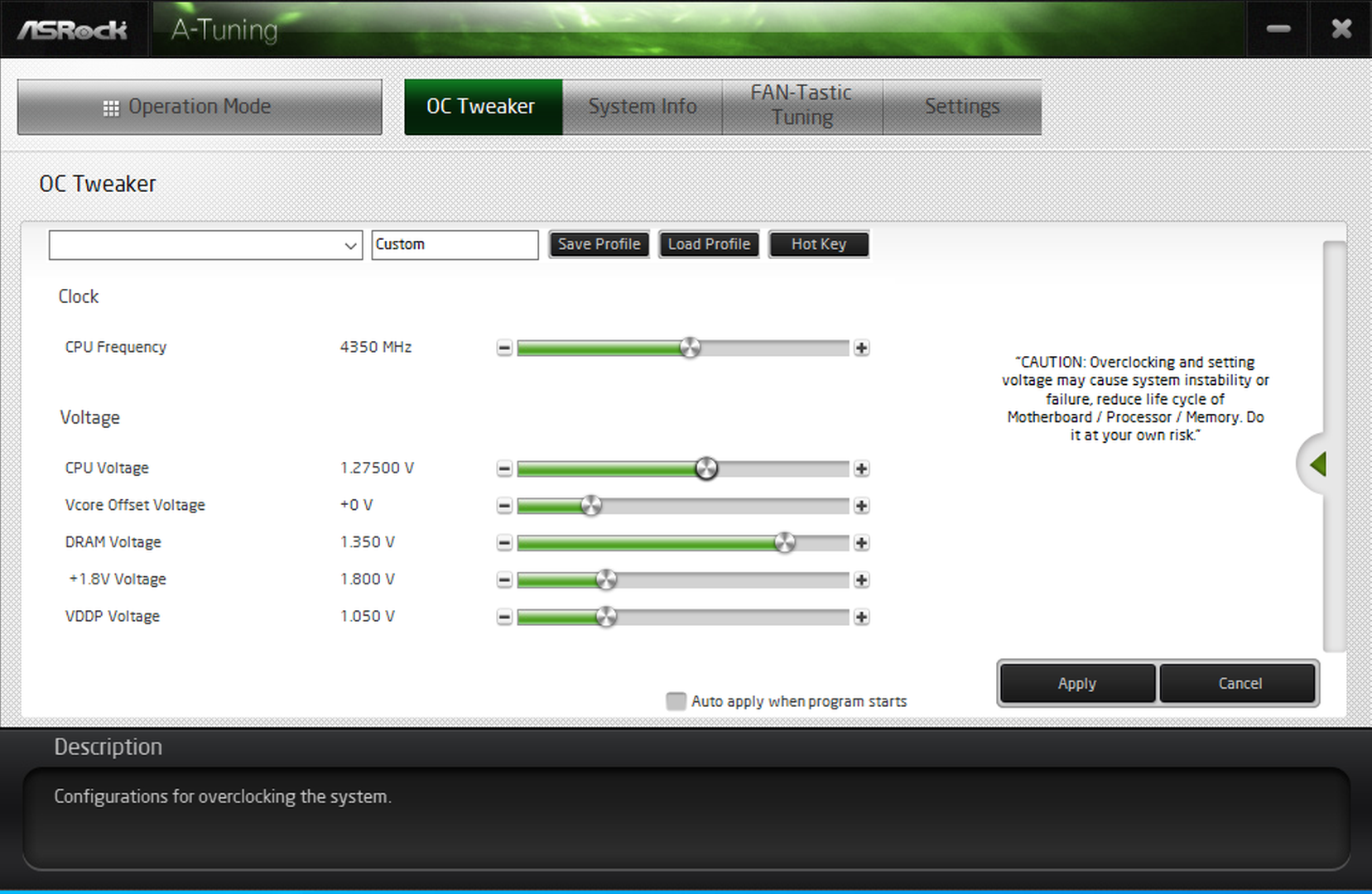
Task: Open the Operation Mode tab
Action: click(x=200, y=107)
